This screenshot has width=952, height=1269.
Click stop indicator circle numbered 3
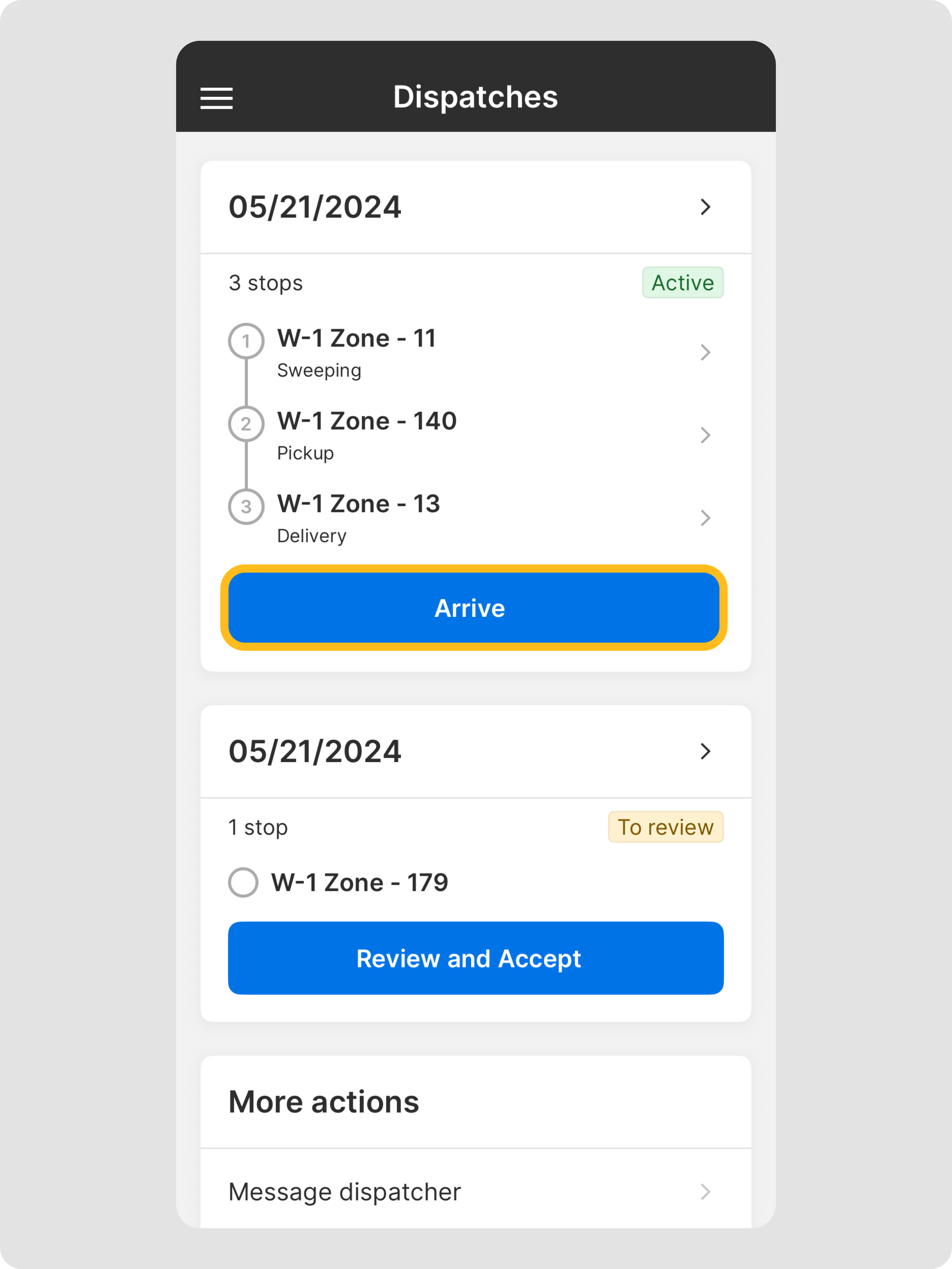[x=246, y=507]
